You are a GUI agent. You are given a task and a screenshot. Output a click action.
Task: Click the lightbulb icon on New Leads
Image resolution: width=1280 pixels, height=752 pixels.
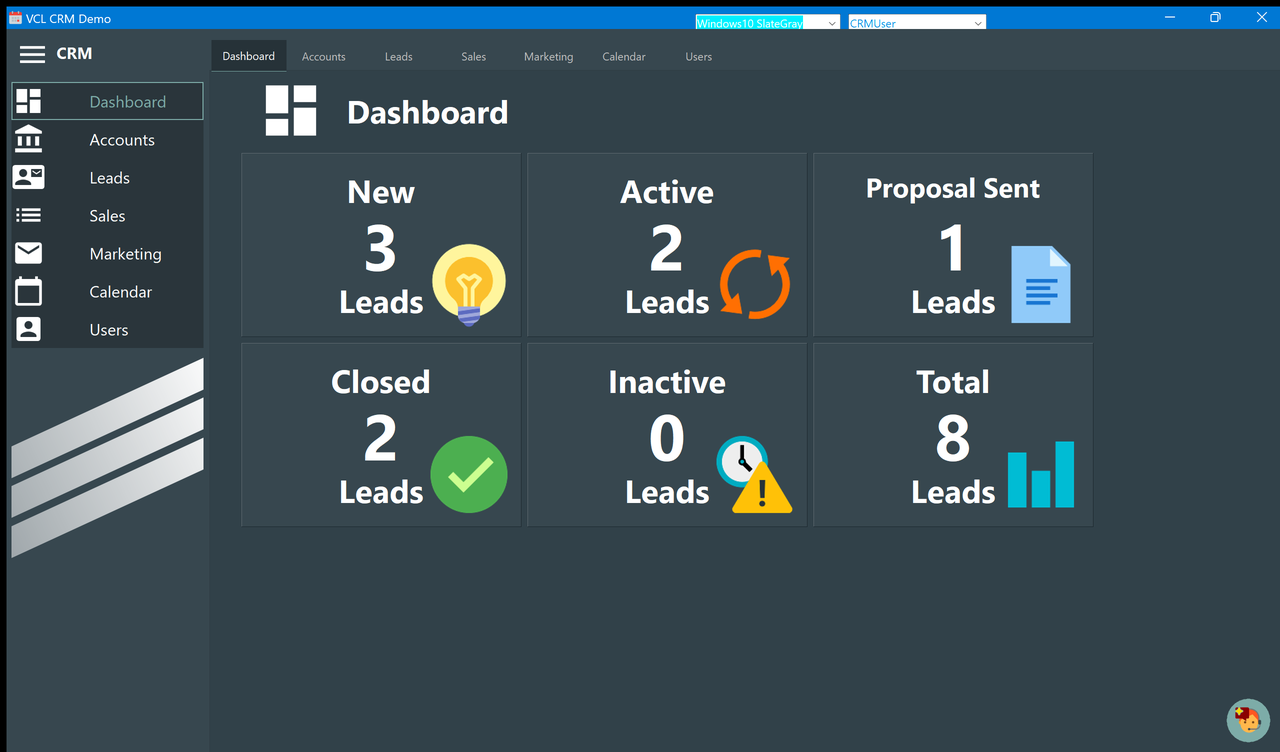click(x=469, y=285)
